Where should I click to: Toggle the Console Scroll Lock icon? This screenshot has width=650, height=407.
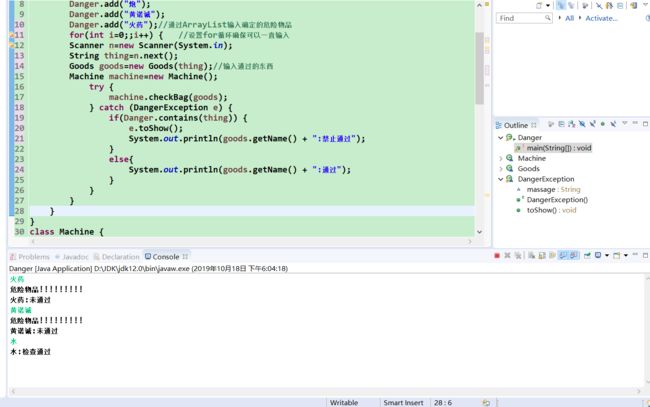pos(542,255)
